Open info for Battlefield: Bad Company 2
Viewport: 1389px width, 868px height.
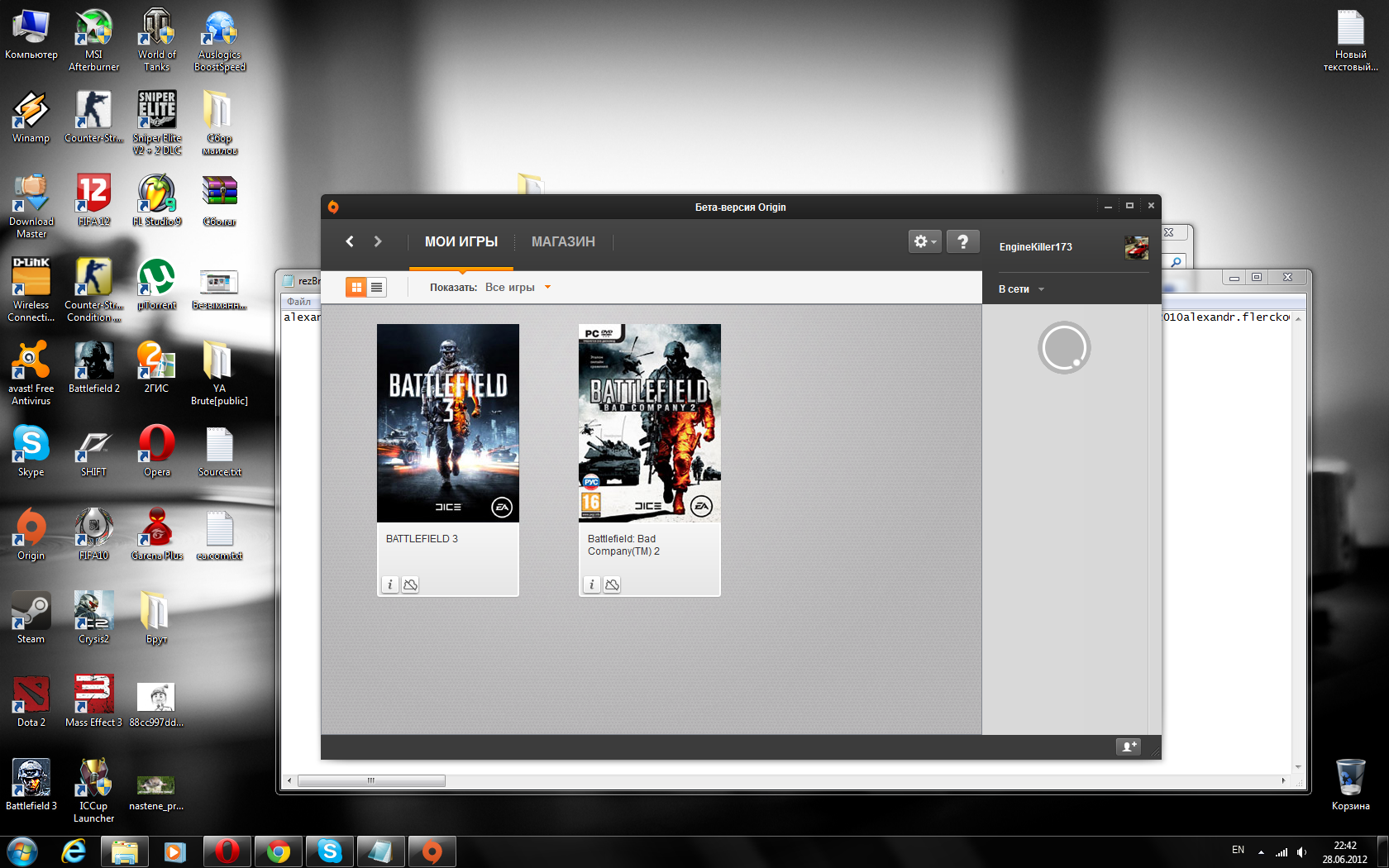[x=592, y=584]
